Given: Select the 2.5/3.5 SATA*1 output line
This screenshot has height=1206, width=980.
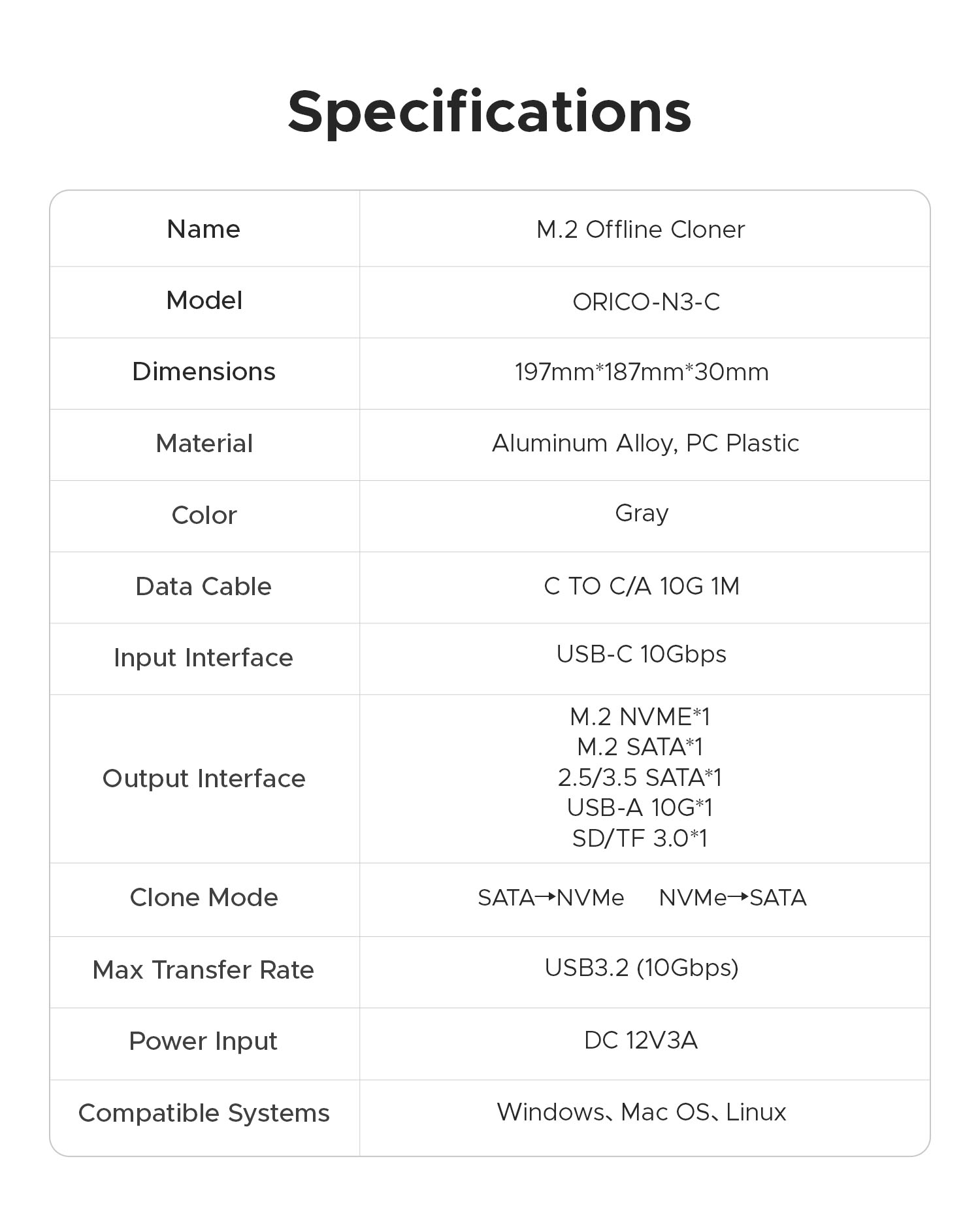Looking at the screenshot, I should pyautogui.click(x=640, y=777).
